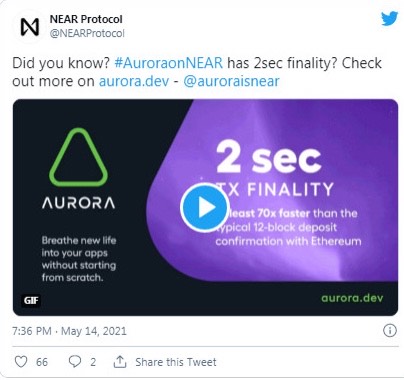Open the NEAR Protocol avatar icon
Screen dimensions: 404x380
coord(29,27)
